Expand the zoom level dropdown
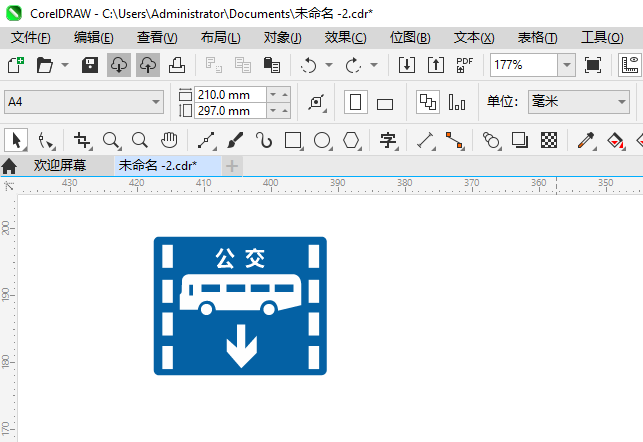The image size is (643, 442). 567,65
